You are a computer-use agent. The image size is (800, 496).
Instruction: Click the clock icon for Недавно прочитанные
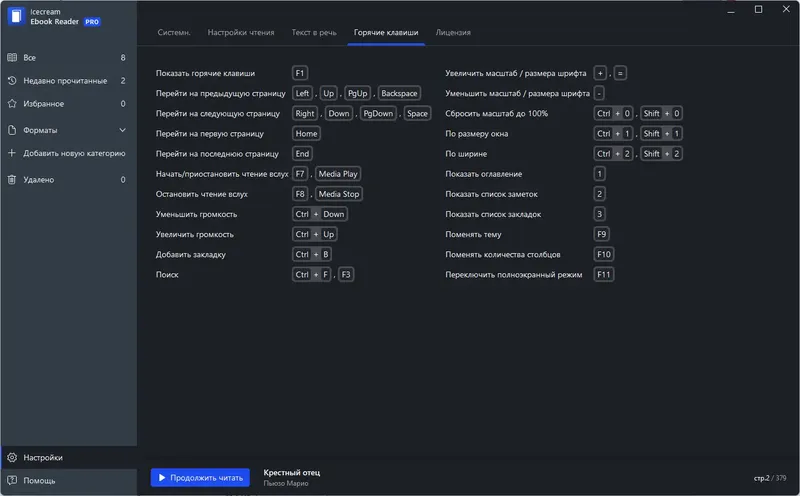click(12, 81)
